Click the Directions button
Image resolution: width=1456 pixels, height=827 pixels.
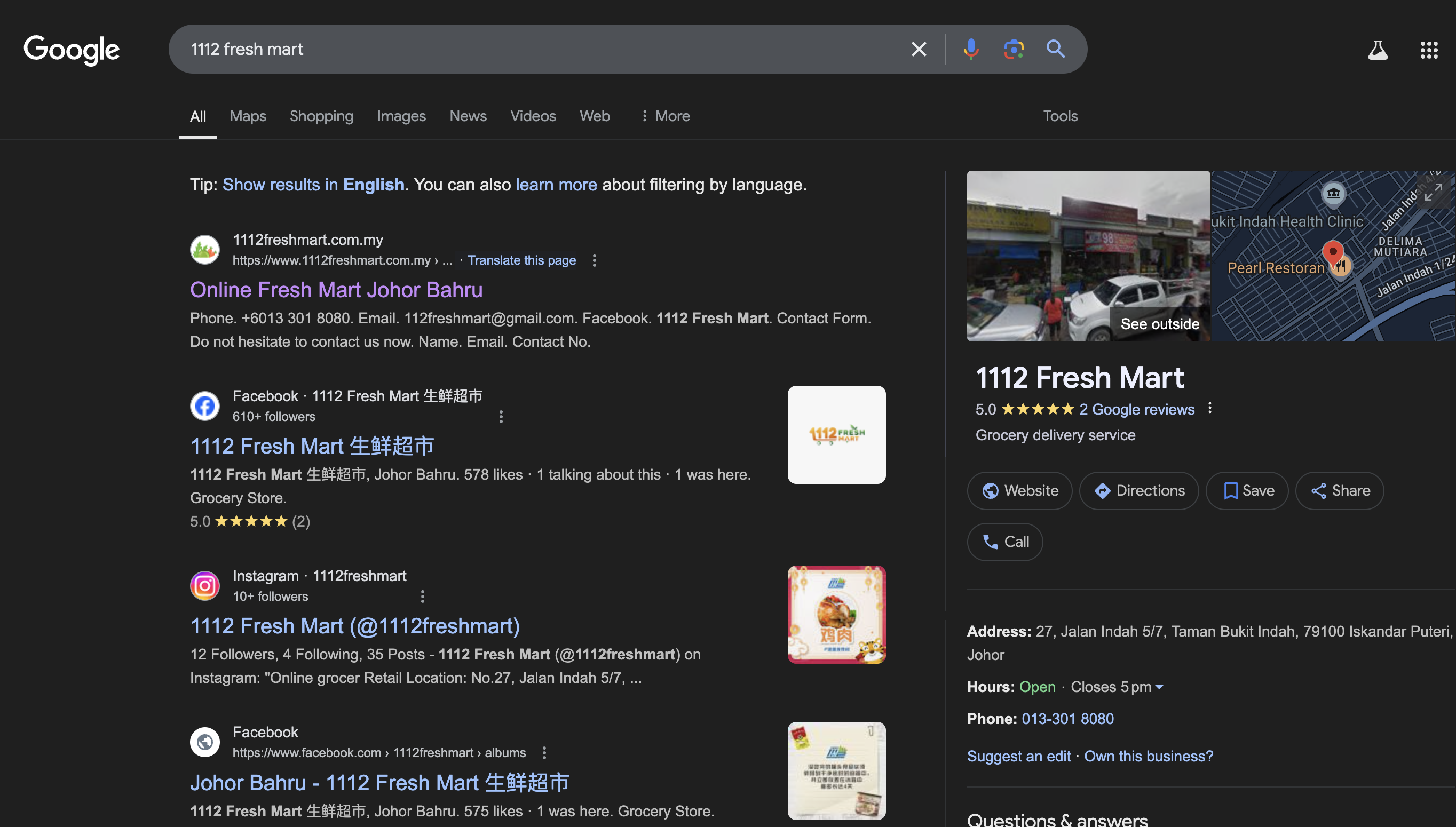[1138, 490]
